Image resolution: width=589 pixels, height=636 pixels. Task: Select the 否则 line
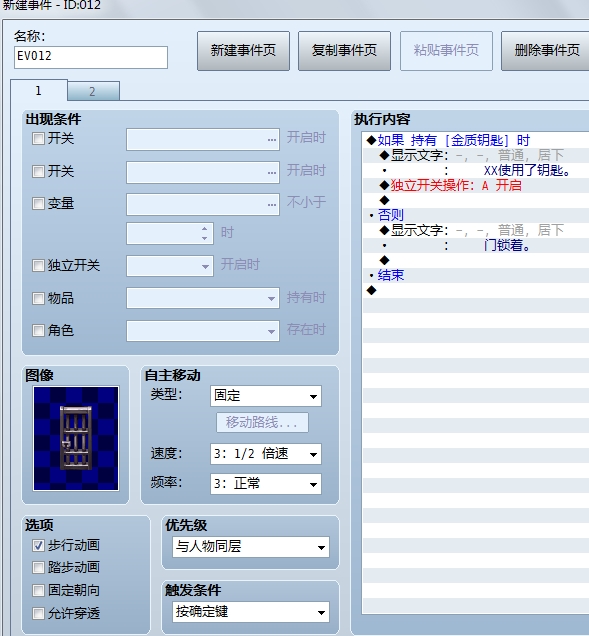(475, 215)
